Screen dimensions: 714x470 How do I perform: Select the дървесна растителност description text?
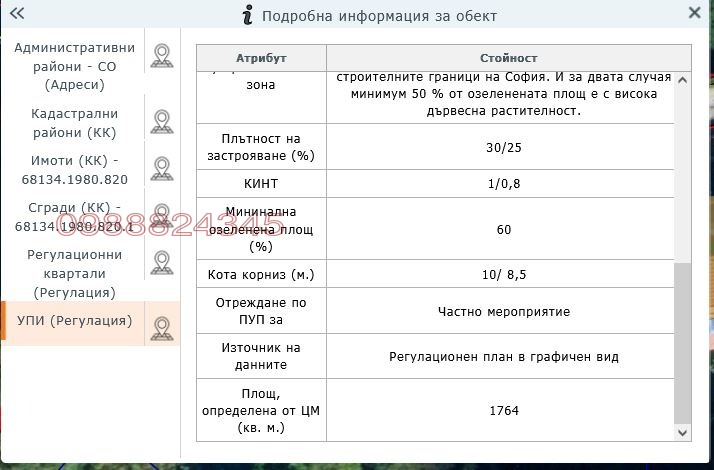504,111
